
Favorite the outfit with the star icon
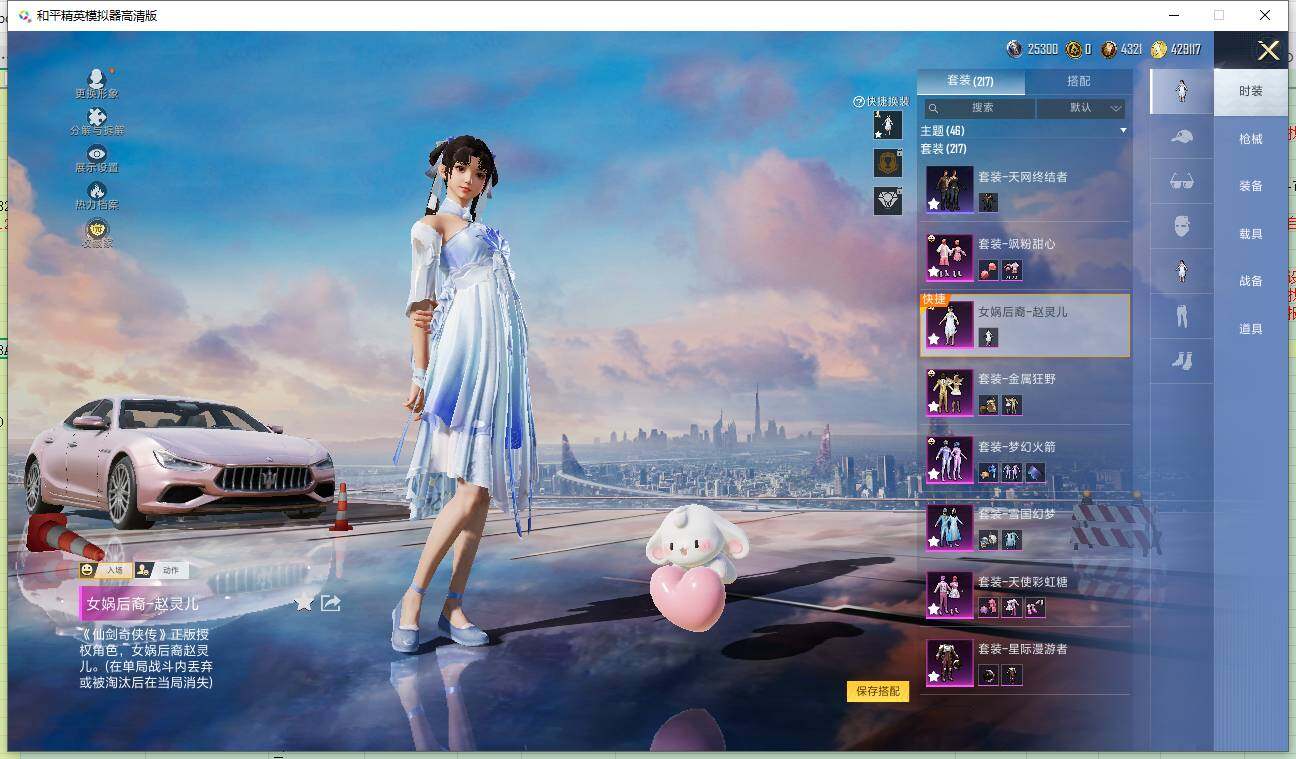pyautogui.click(x=304, y=602)
